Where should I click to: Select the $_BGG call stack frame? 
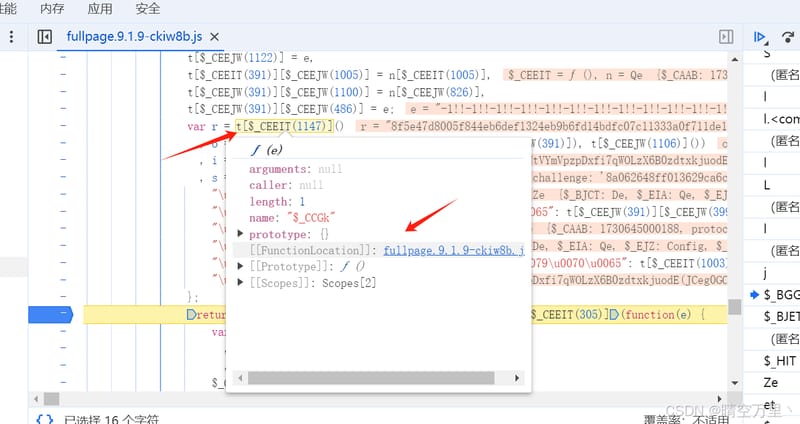click(781, 294)
